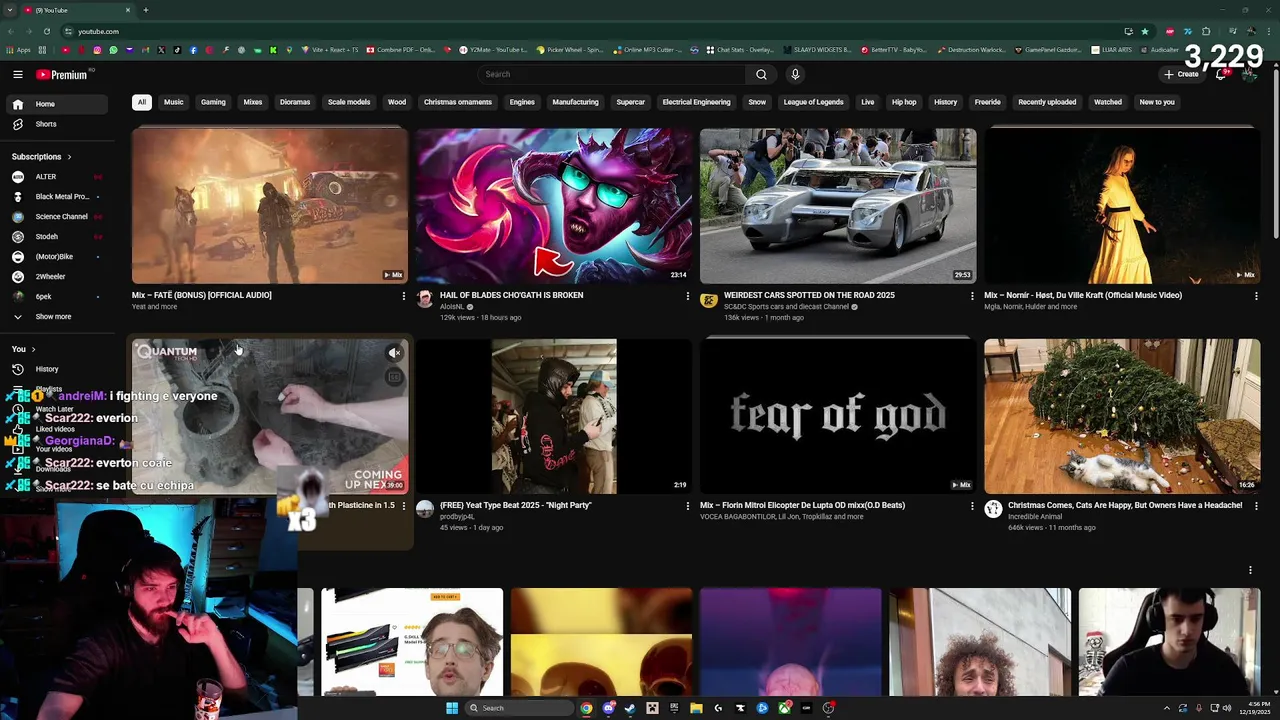Open the Subscriptions section chevron
The height and width of the screenshot is (720, 1280).
tap(69, 157)
